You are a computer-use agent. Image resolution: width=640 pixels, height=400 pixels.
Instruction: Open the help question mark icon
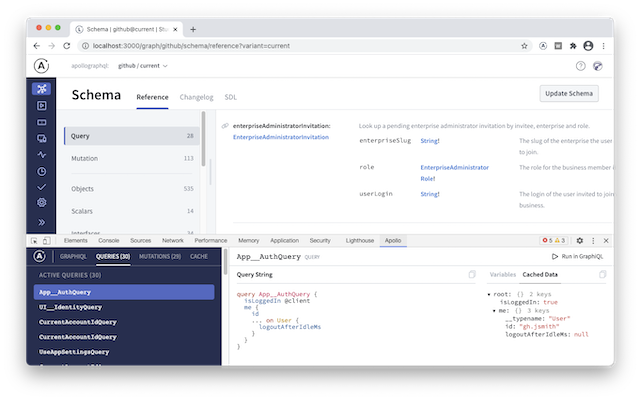(x=580, y=66)
